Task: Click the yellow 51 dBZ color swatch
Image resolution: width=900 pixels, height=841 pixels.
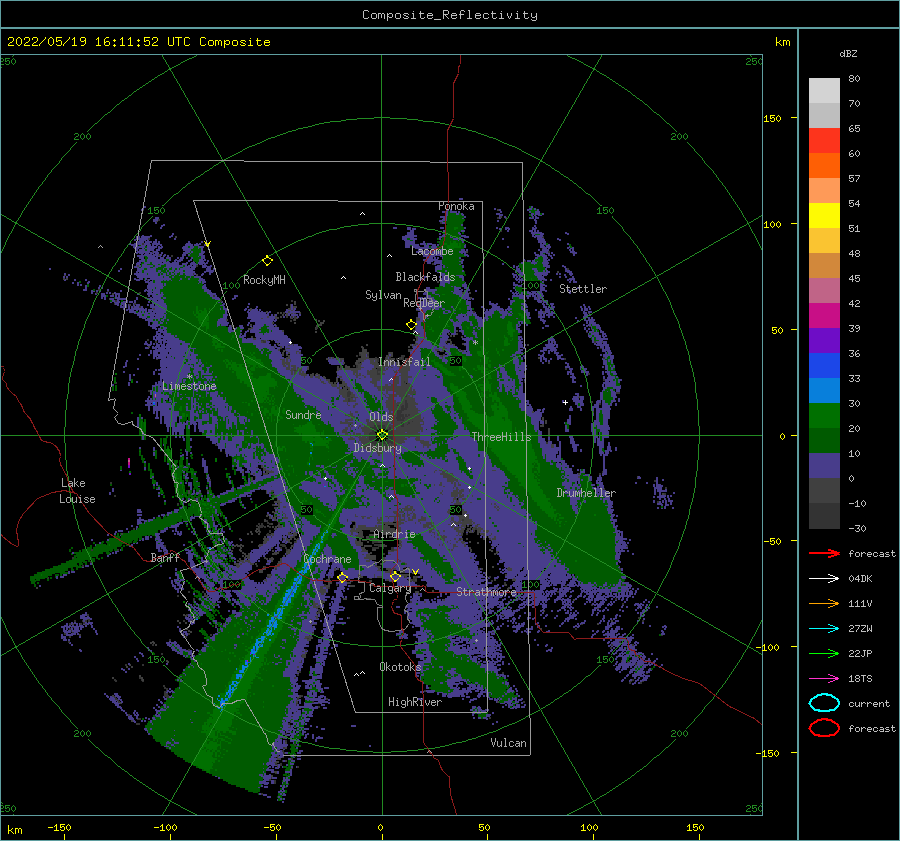Action: (x=824, y=215)
